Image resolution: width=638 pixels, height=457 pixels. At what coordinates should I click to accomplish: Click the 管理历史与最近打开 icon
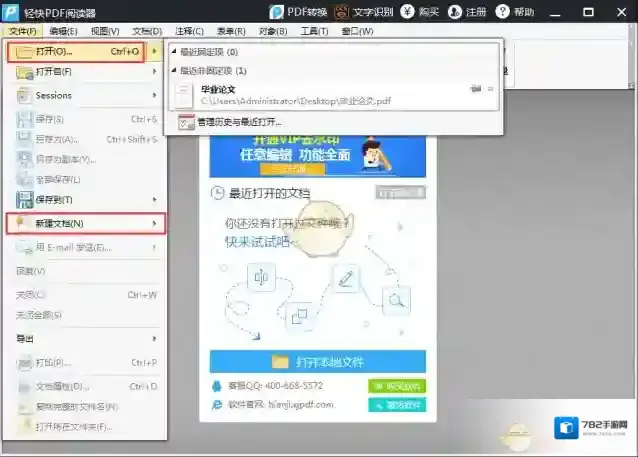[186, 122]
